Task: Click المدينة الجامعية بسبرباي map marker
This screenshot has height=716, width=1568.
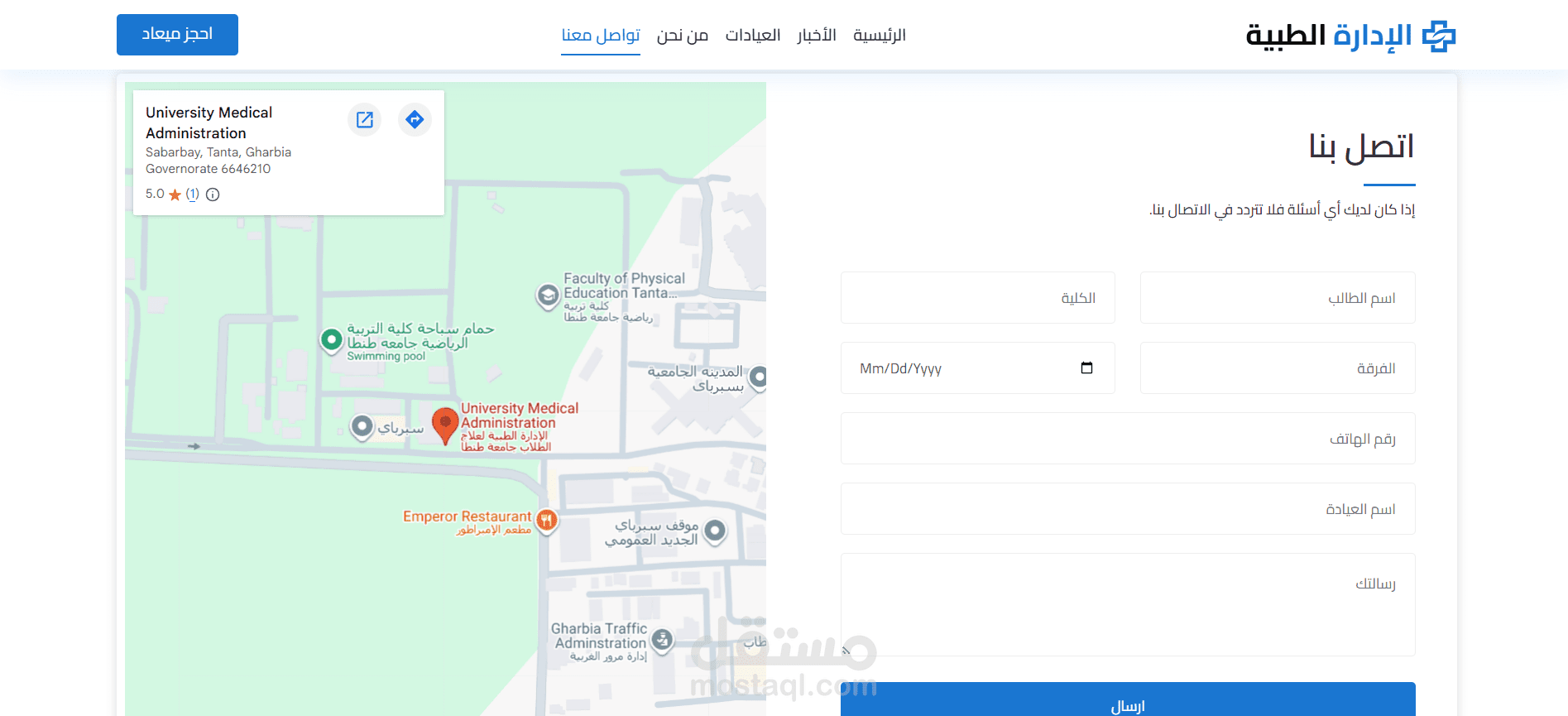Action: (x=757, y=377)
